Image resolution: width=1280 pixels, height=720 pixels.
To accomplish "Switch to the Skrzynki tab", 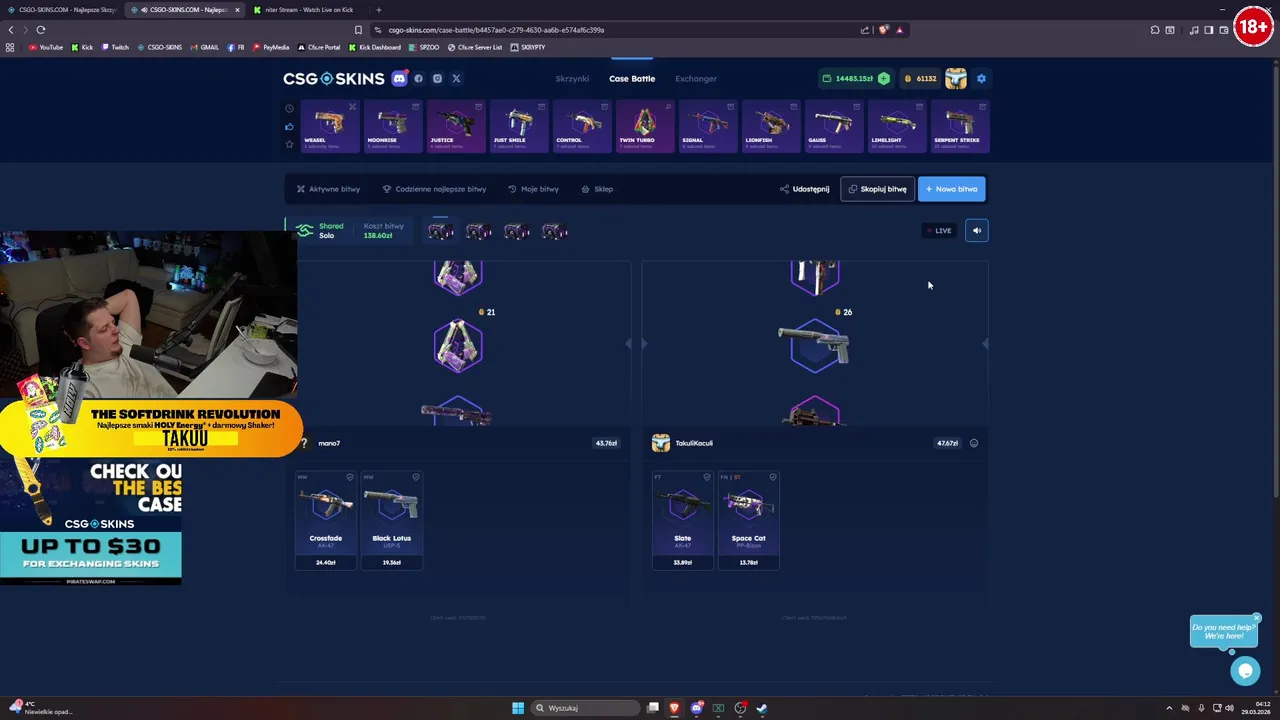I will 572,78.
